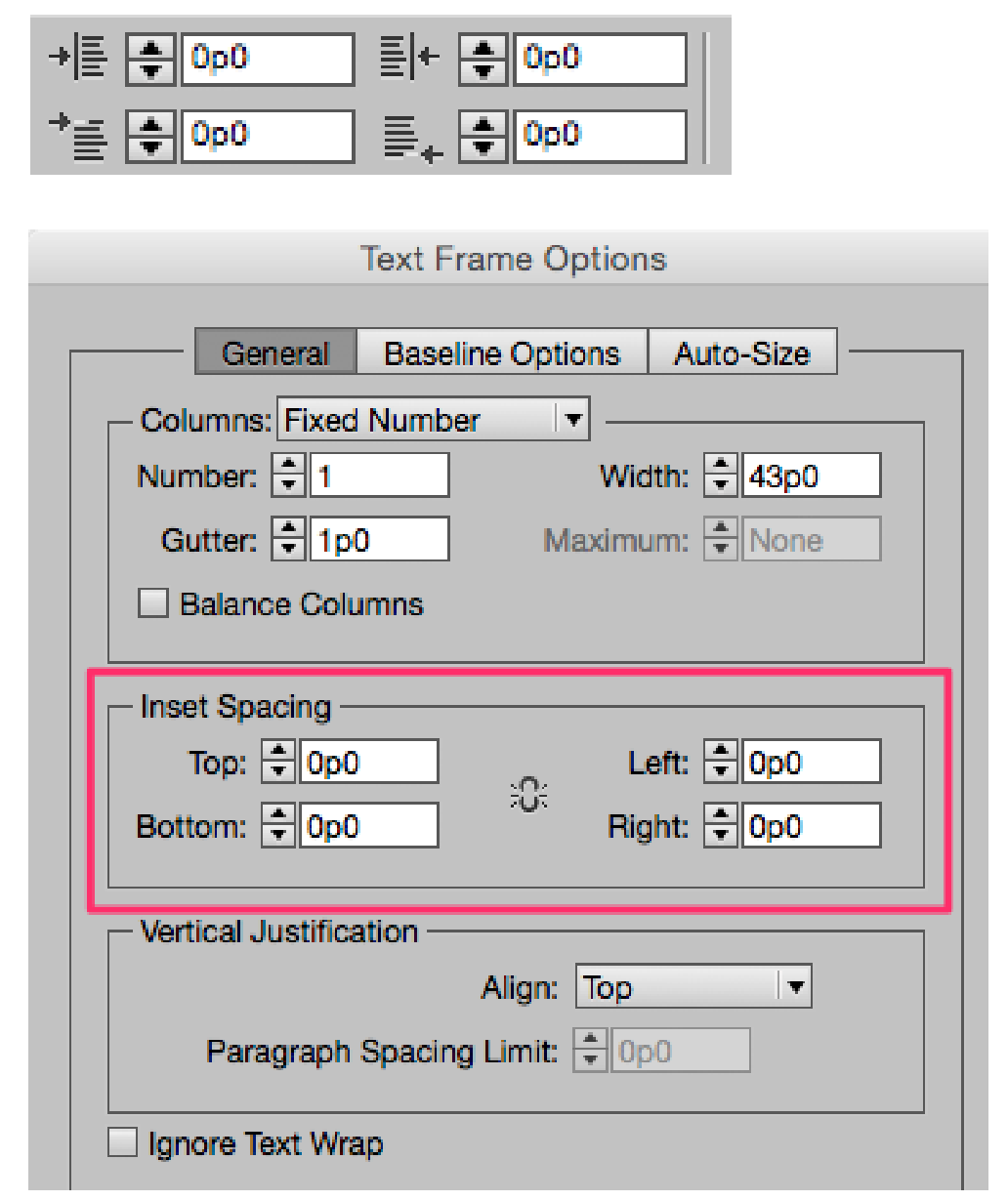Image resolution: width=1008 pixels, height=1201 pixels.
Task: Click the column Width input field
Action: click(x=811, y=476)
